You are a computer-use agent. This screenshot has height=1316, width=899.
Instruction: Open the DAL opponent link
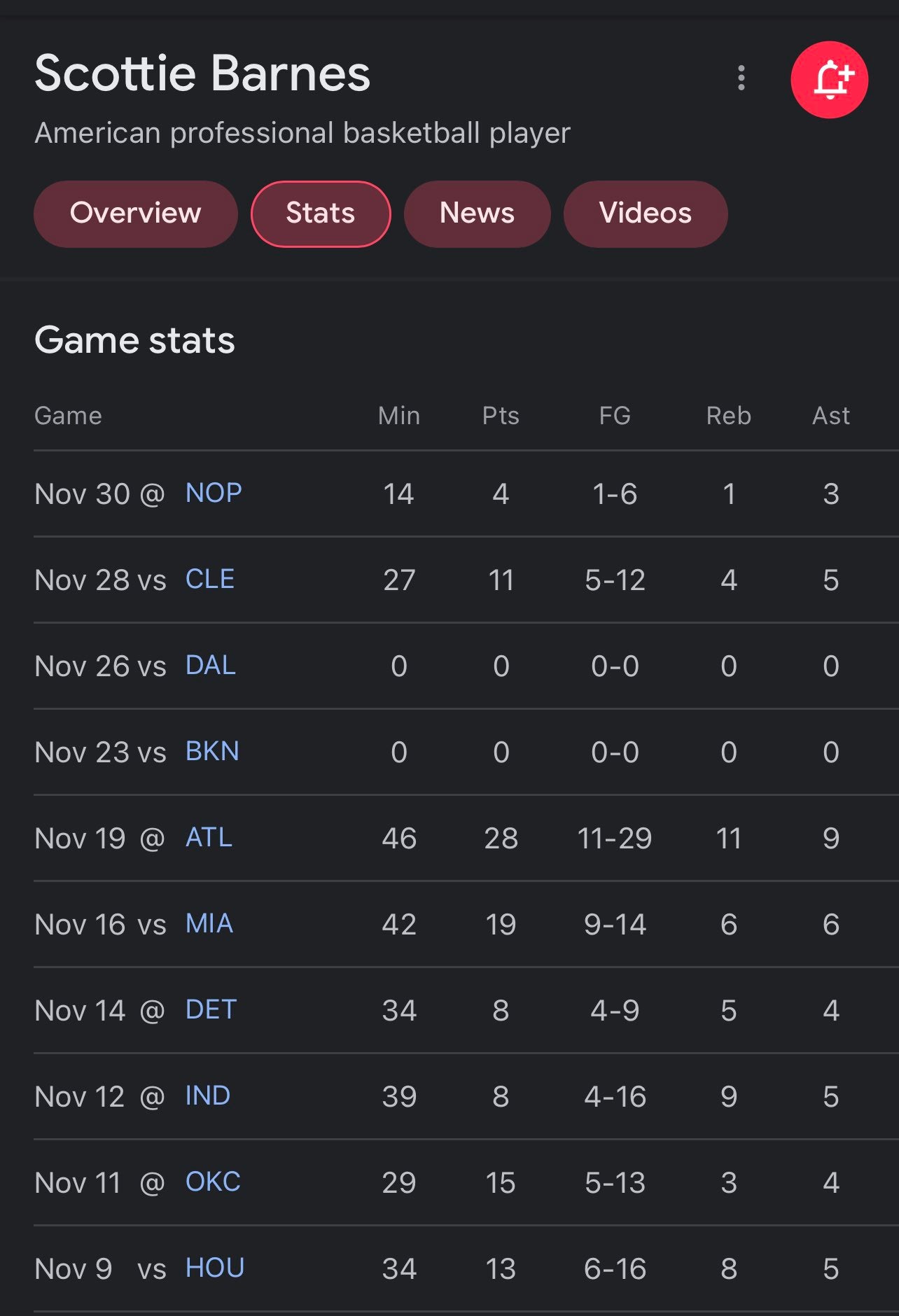(211, 666)
